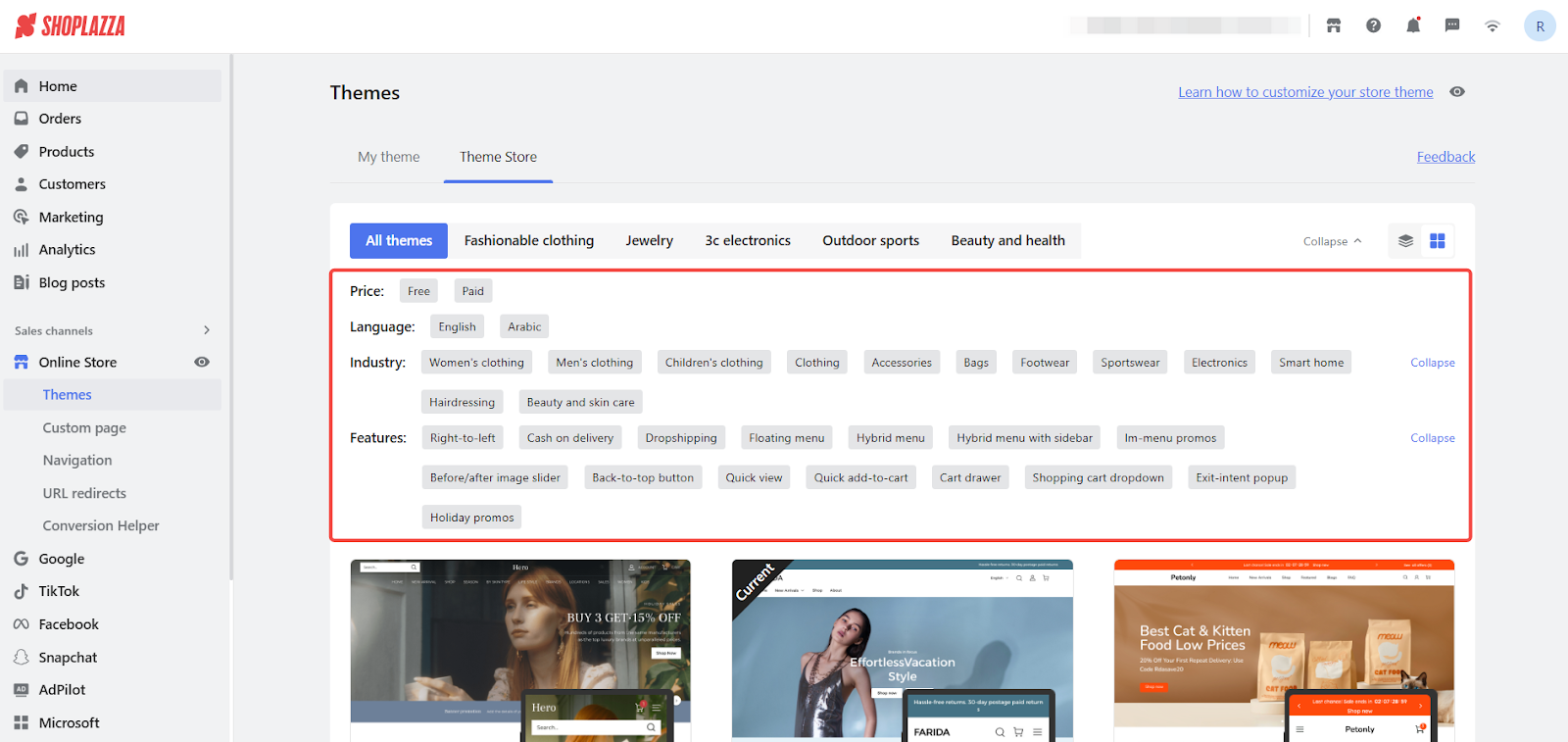Open the current Farida theme thumbnail
Screen dimensions: 1568x742
(x=903, y=651)
